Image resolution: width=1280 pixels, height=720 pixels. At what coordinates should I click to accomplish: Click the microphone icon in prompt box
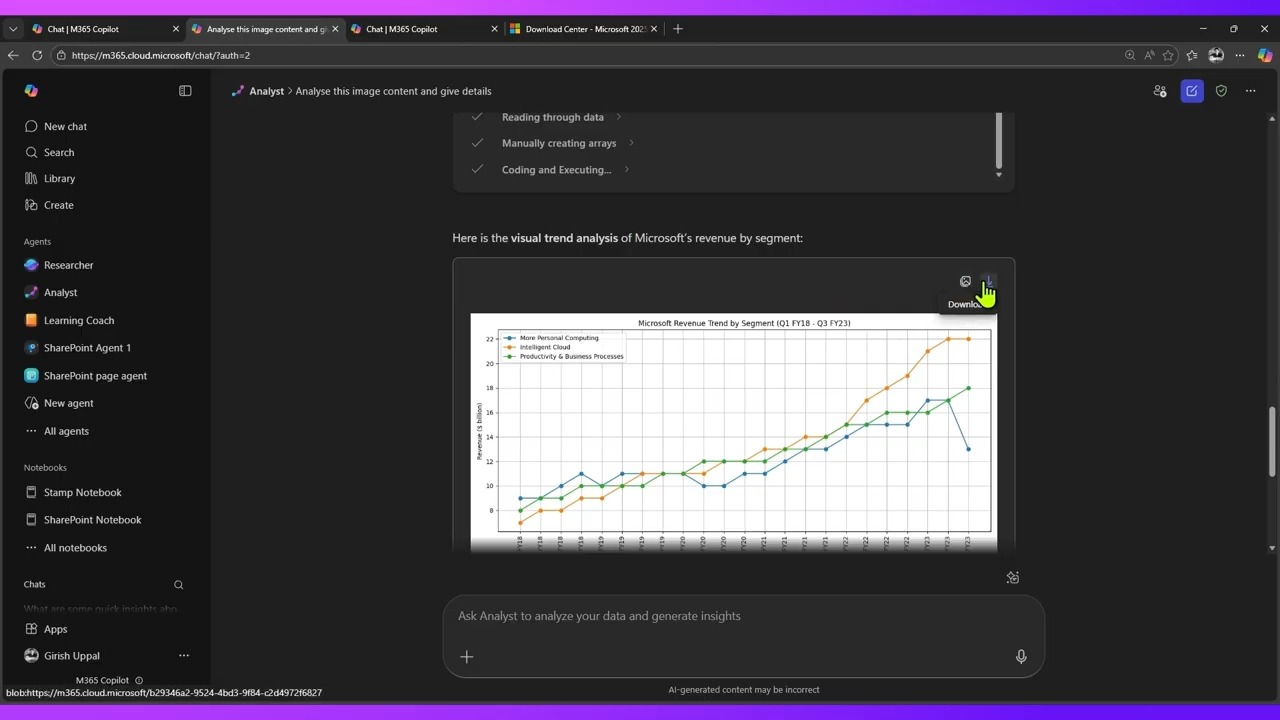(1021, 656)
